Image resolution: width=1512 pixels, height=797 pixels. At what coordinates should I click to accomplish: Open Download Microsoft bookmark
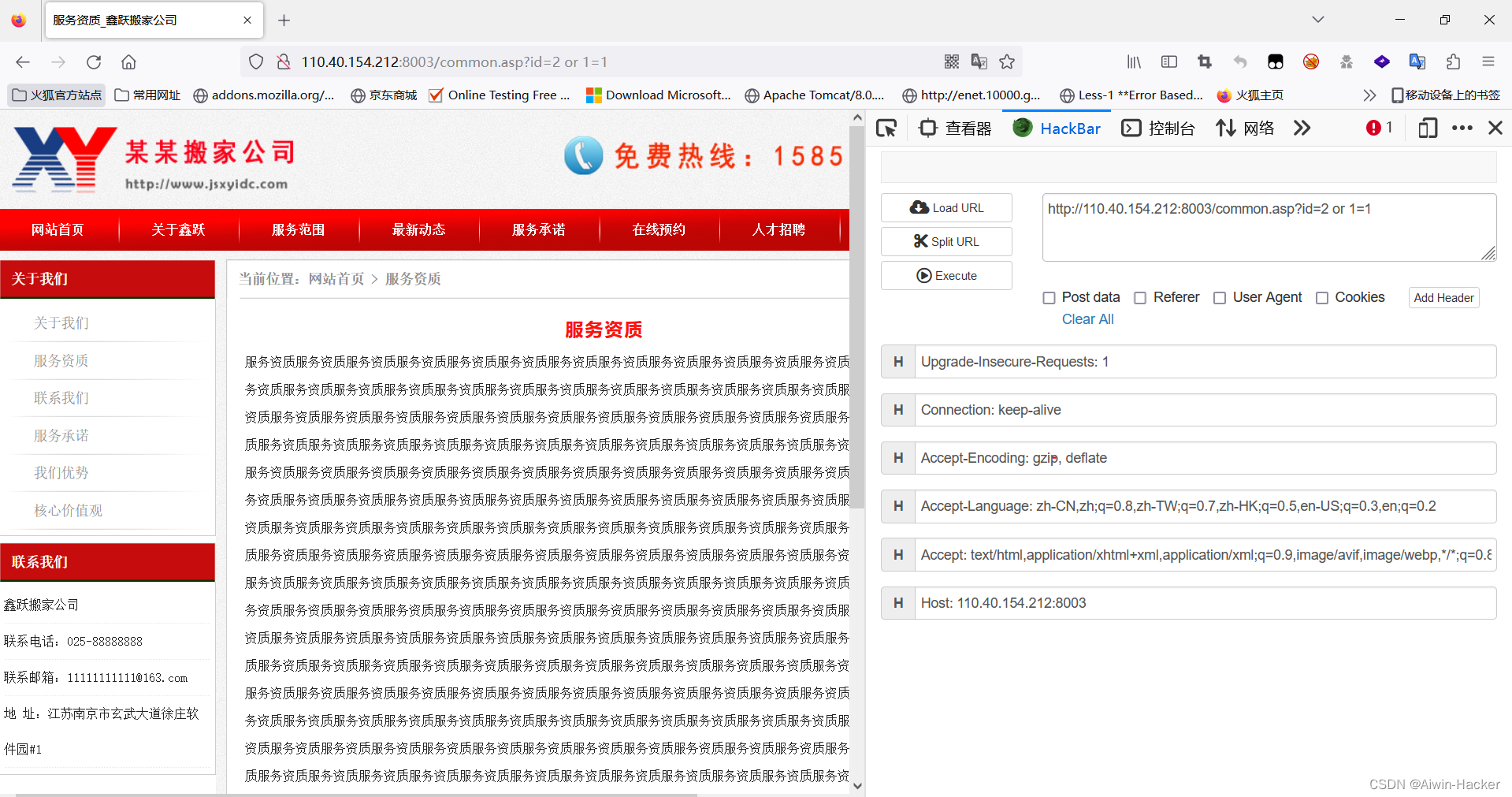tap(659, 95)
